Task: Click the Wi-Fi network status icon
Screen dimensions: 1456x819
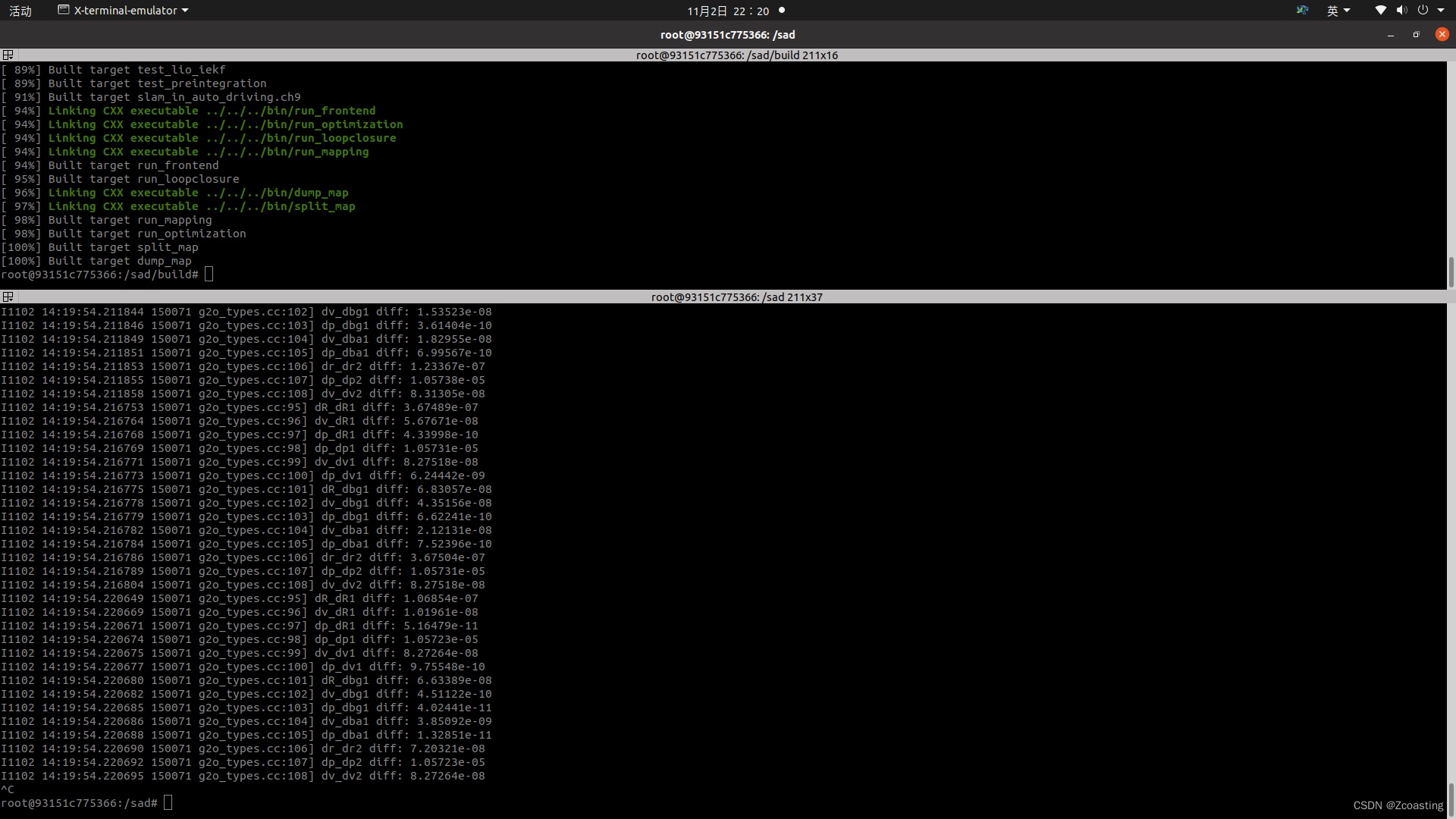Action: (x=1380, y=11)
